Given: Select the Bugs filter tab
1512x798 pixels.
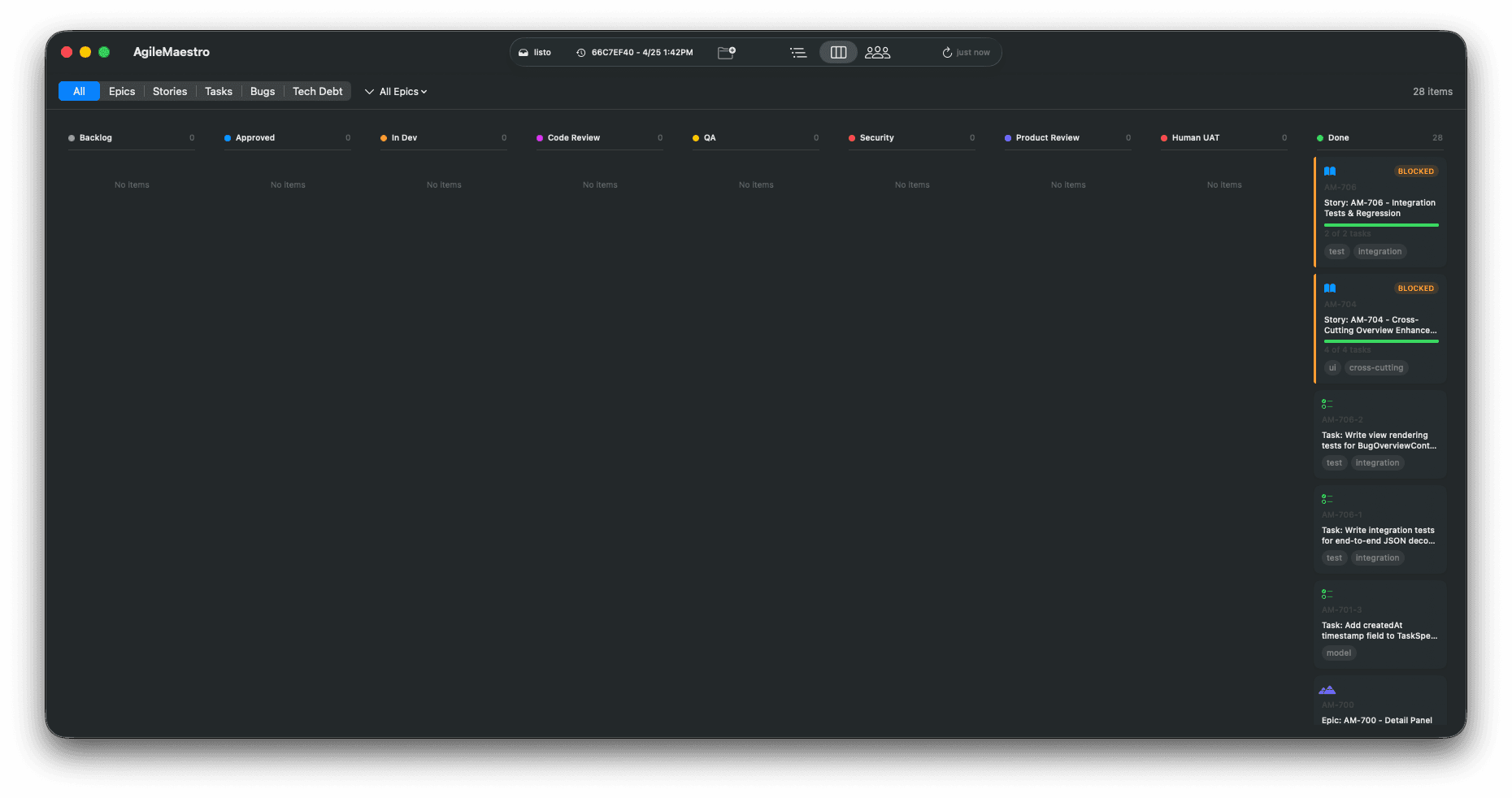Looking at the screenshot, I should click(263, 91).
